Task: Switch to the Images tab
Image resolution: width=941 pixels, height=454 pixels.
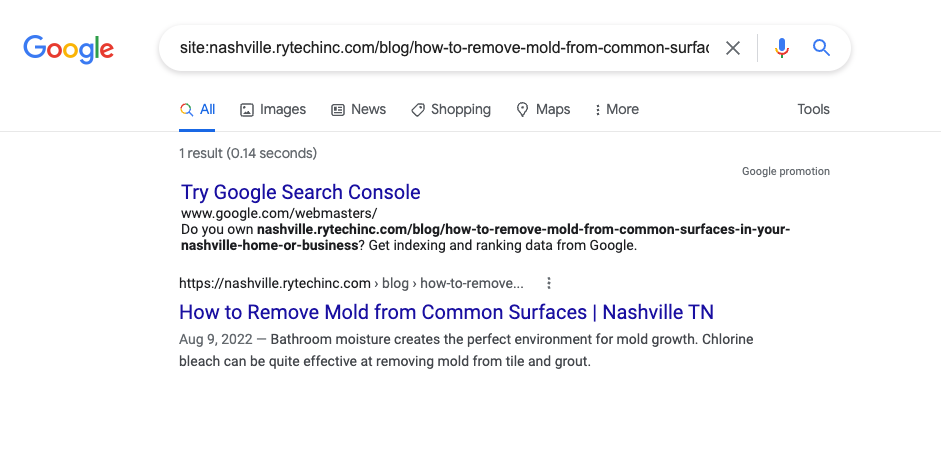Action: pyautogui.click(x=273, y=110)
